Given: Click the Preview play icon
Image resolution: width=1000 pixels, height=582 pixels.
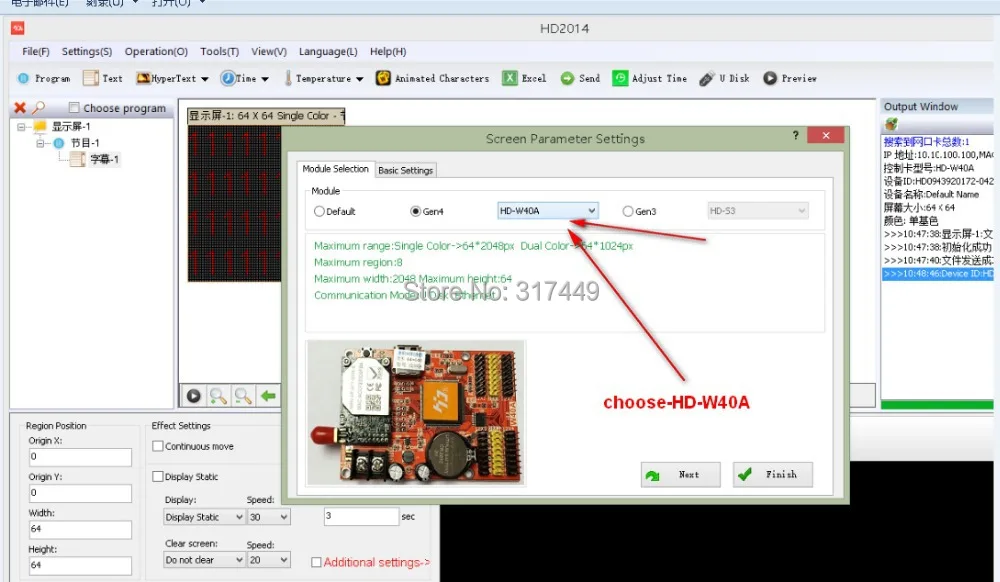Looking at the screenshot, I should tap(770, 78).
